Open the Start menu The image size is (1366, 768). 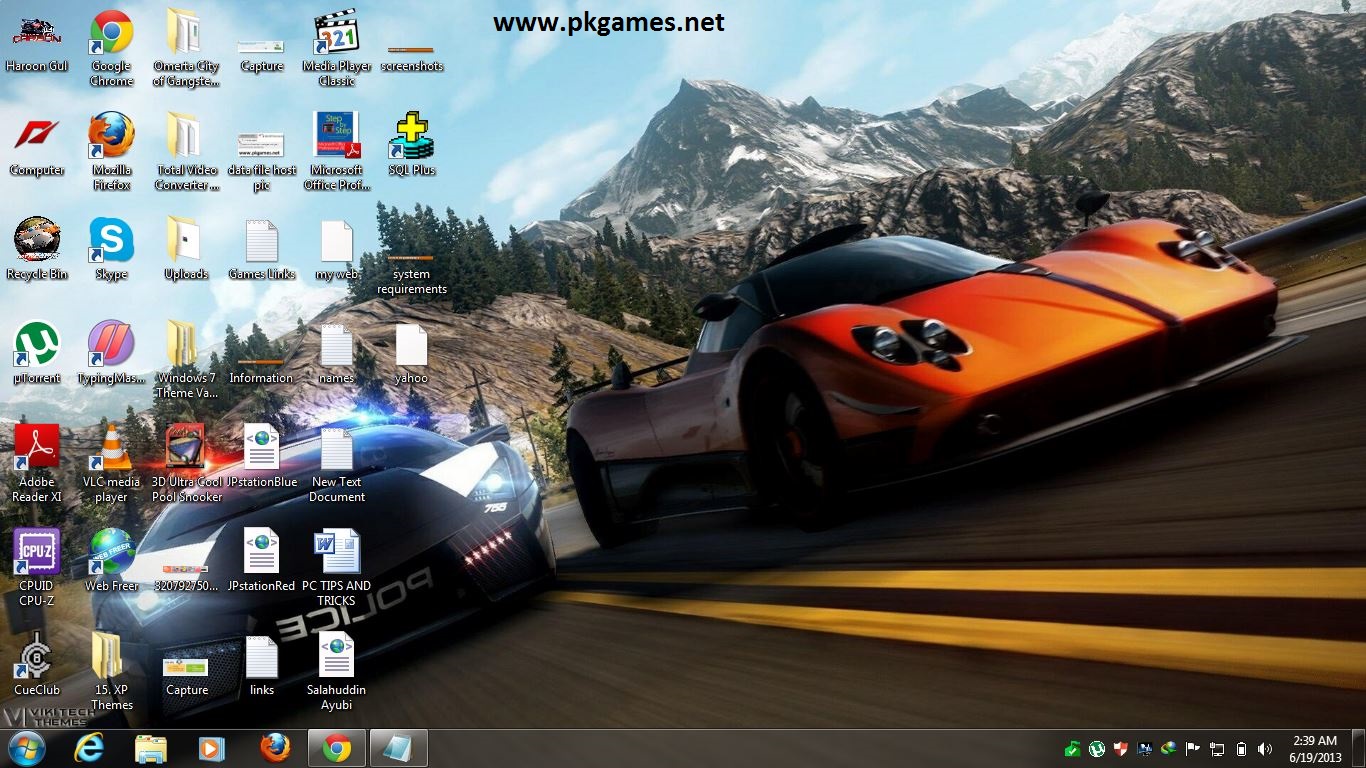click(x=25, y=747)
